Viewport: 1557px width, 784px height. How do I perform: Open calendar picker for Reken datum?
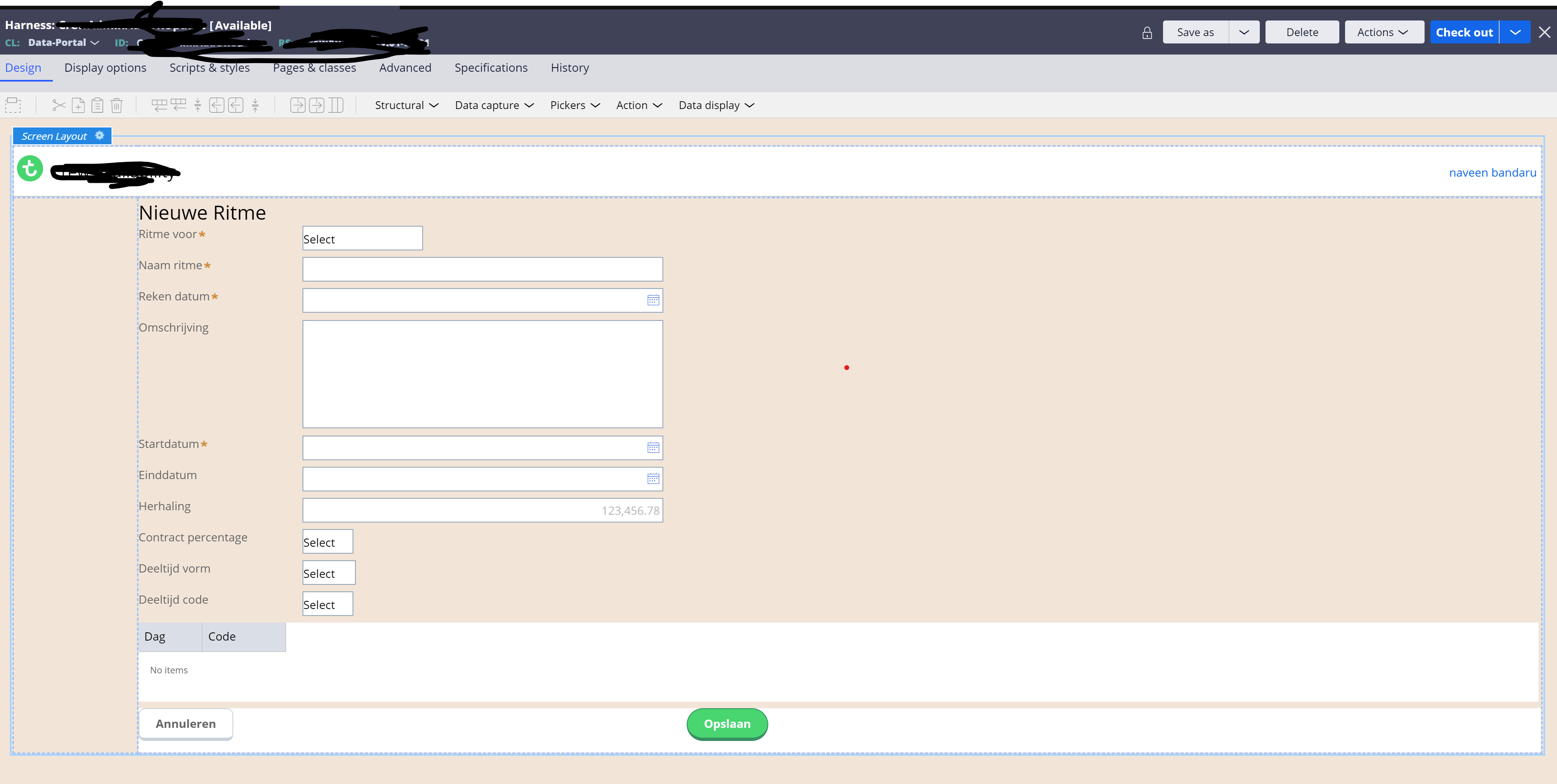tap(653, 300)
